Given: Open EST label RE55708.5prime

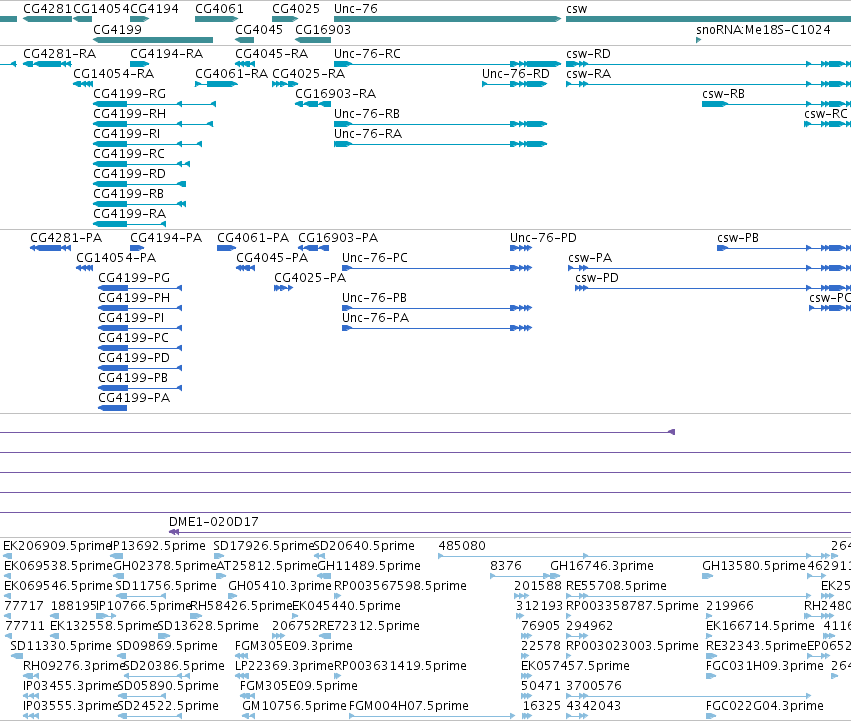Looking at the screenshot, I should click(x=617, y=586).
